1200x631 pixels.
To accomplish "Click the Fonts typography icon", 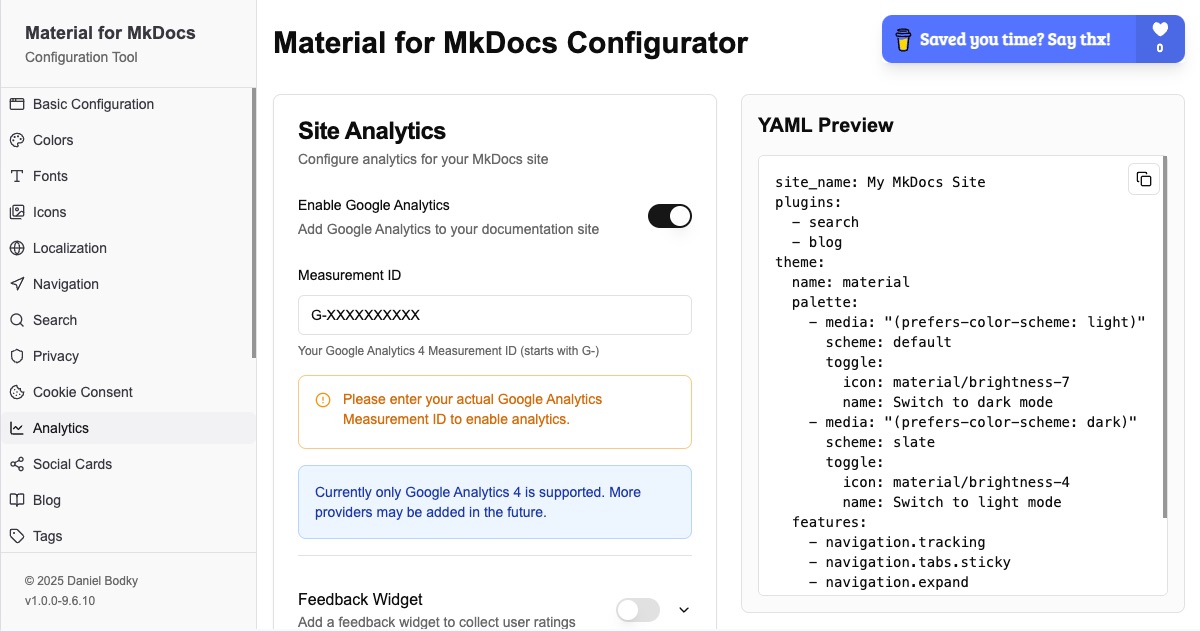I will click(x=15, y=176).
